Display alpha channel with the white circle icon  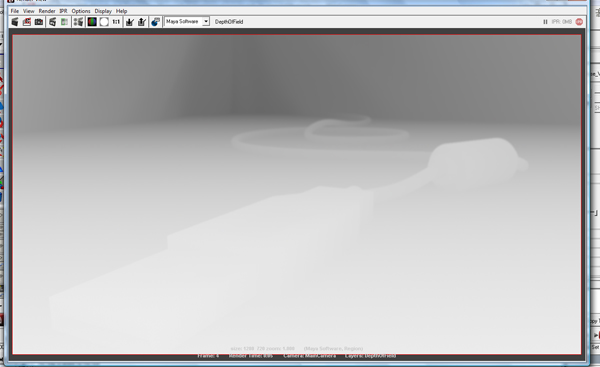(x=104, y=22)
